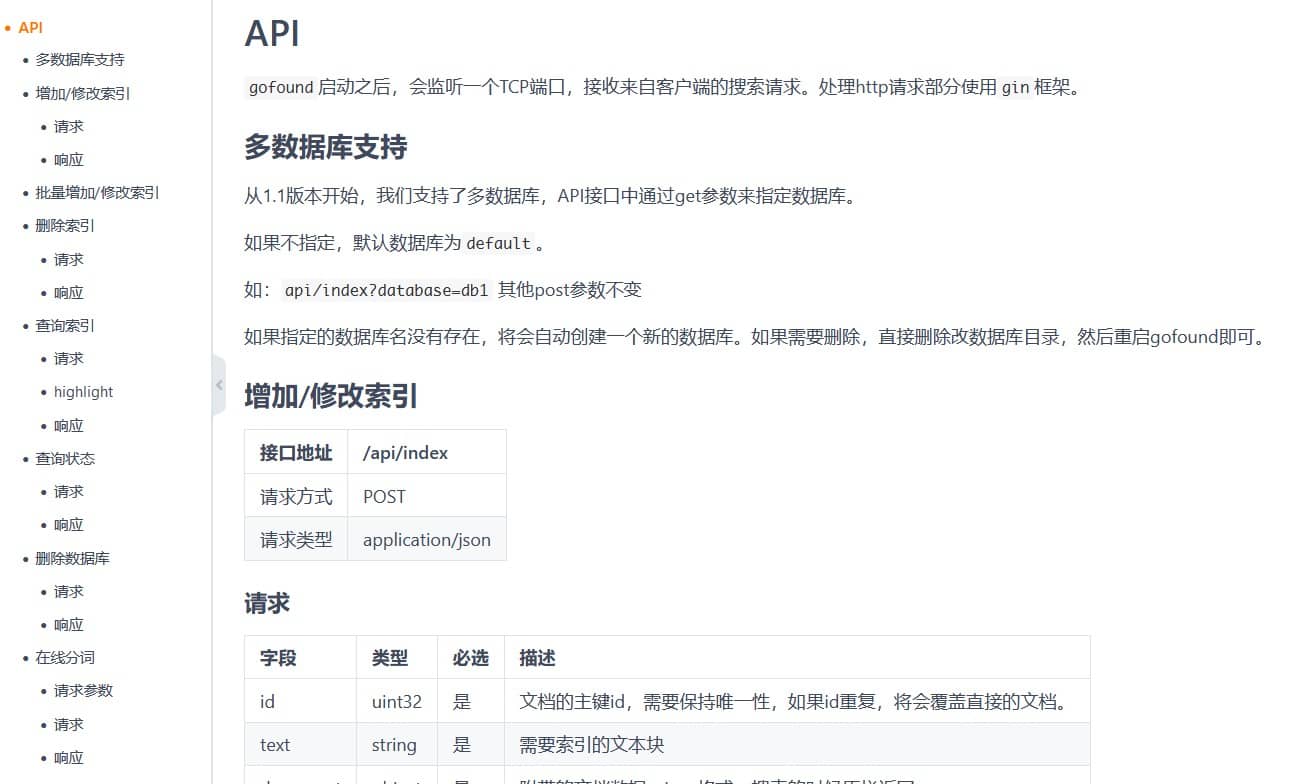This screenshot has width=1289, height=784.
Task: Select 删除数据库 in the sidebar
Action: [72, 559]
